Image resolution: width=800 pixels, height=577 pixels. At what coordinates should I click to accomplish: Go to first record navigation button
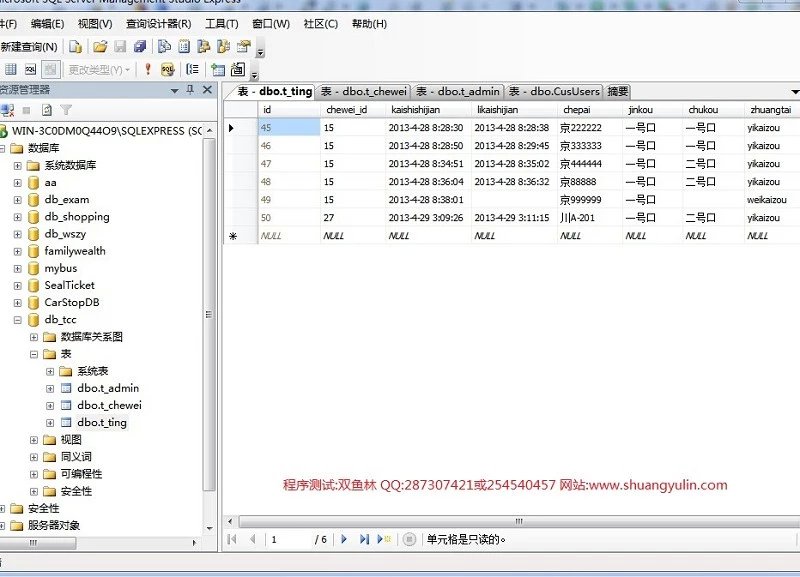click(232, 539)
